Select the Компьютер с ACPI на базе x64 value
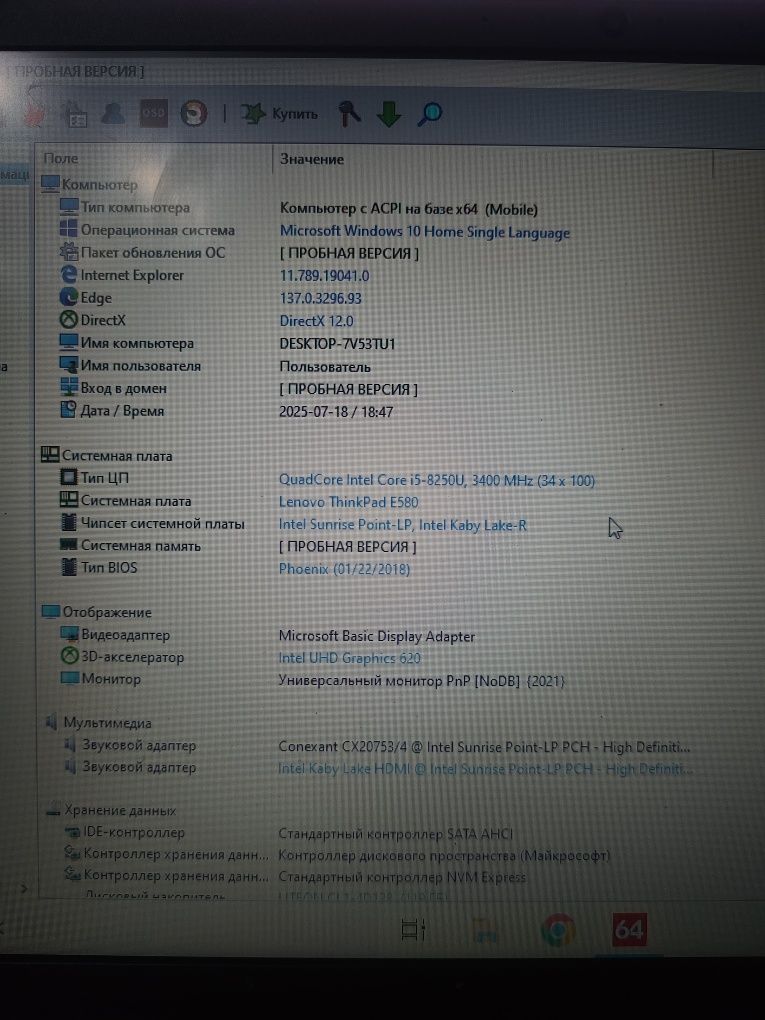This screenshot has height=1020, width=765. 409,209
